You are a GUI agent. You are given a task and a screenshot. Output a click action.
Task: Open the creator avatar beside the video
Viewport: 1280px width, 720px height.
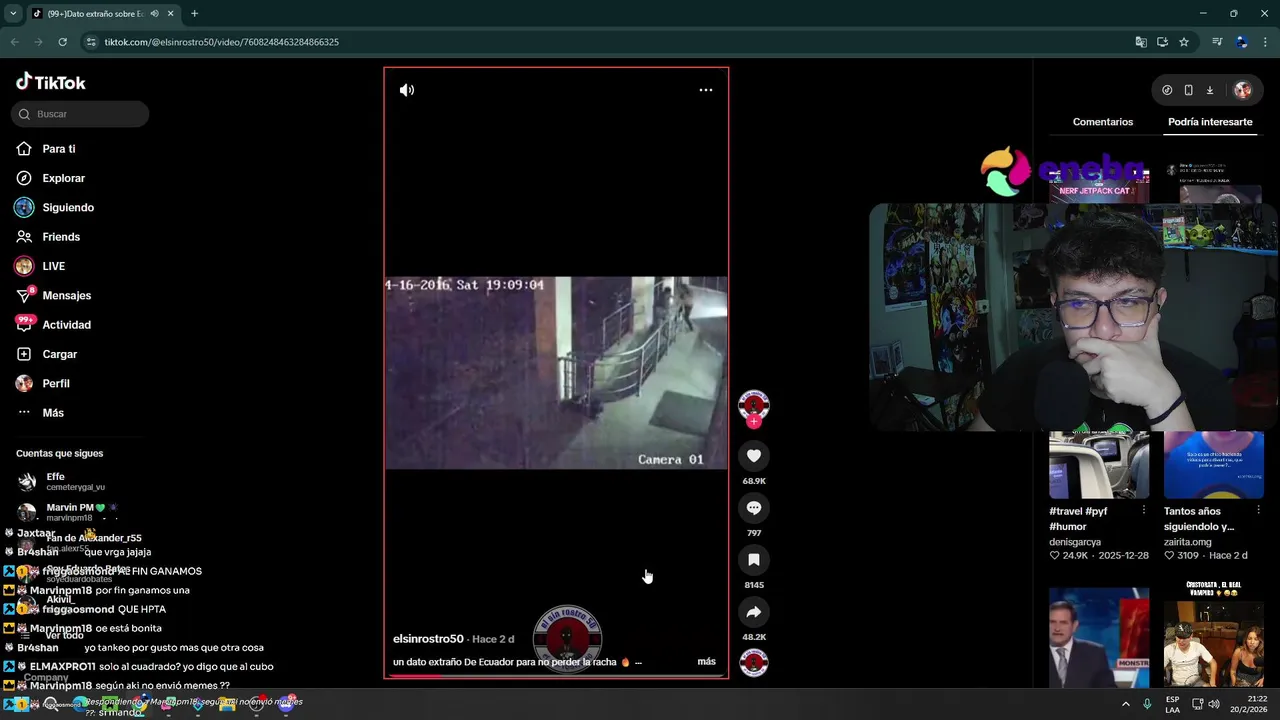(x=754, y=405)
